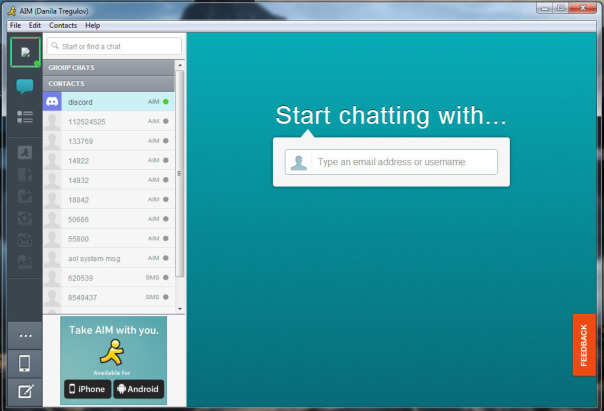Click the person icon in the username field
Screen dimensions: 604x411
299,162
